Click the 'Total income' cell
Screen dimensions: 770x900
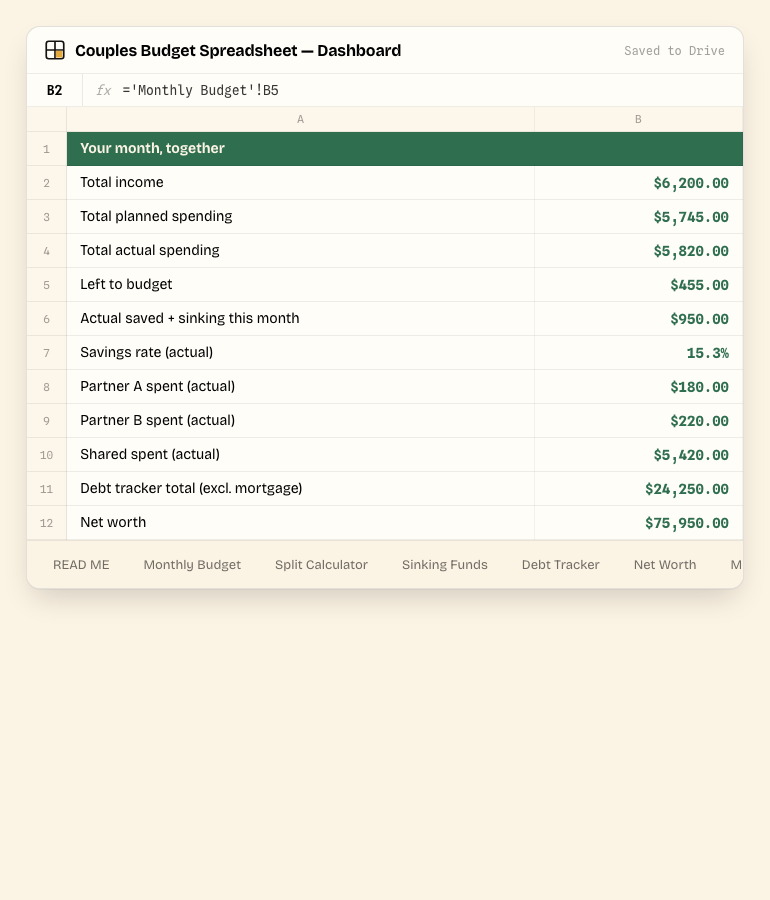click(301, 183)
